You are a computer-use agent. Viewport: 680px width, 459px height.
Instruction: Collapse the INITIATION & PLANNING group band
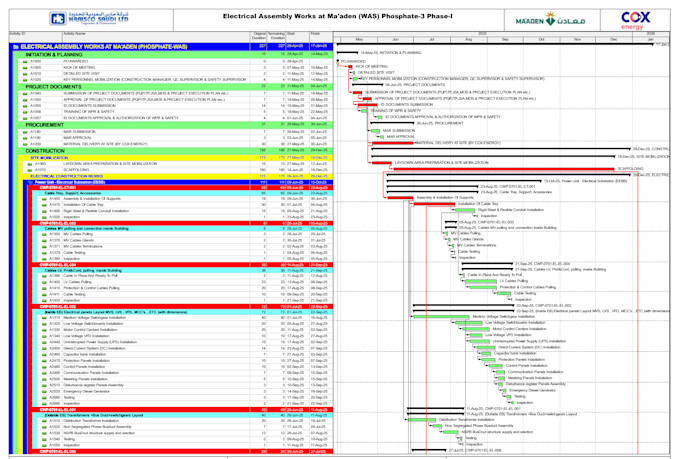point(171,55)
